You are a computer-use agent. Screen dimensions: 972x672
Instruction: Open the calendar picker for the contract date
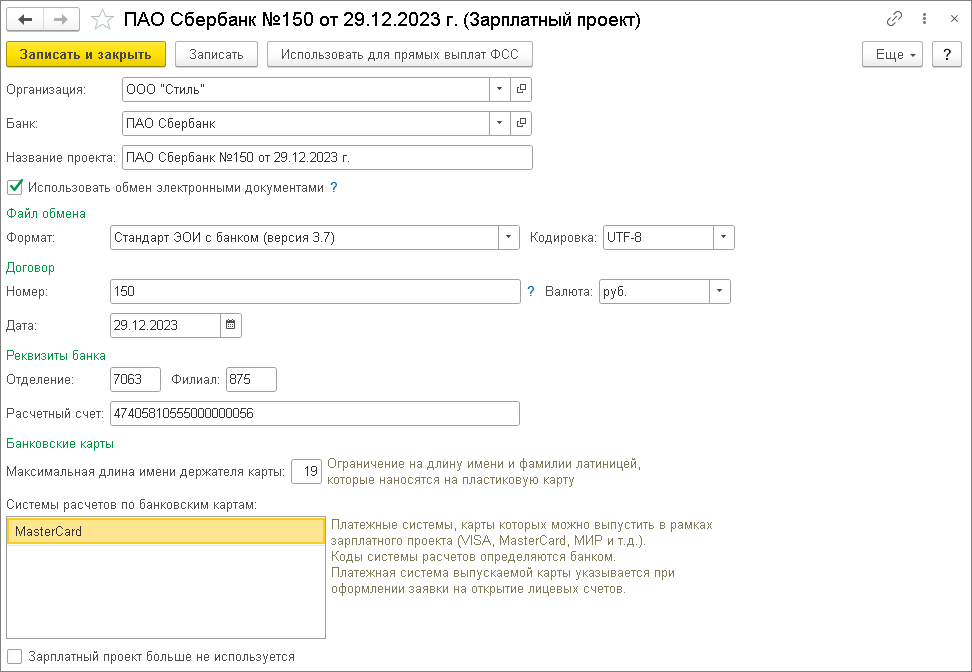pos(231,325)
